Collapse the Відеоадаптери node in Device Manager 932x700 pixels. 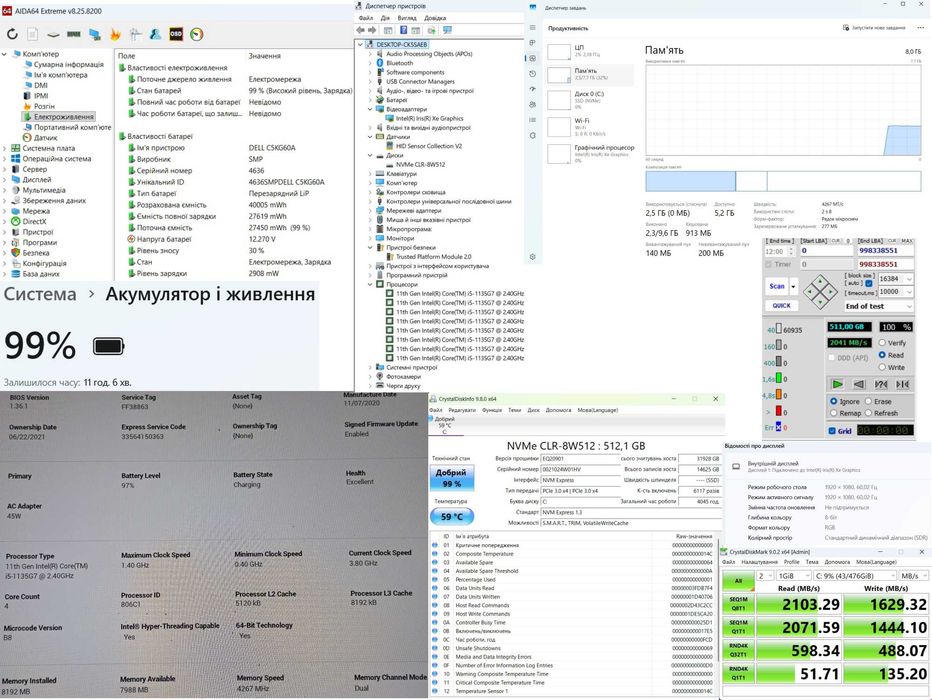point(370,109)
